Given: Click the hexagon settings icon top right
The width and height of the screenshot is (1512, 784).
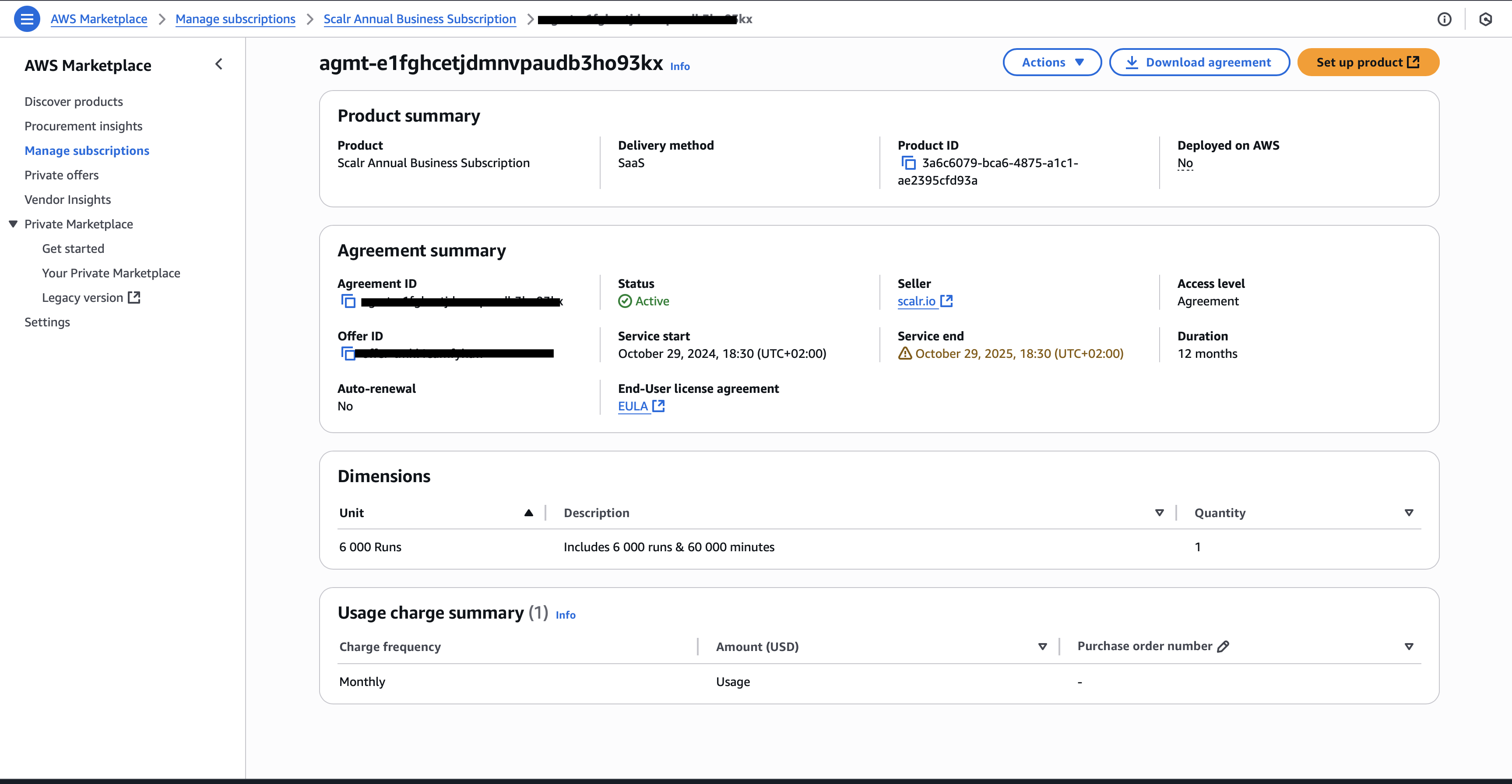Looking at the screenshot, I should point(1485,19).
